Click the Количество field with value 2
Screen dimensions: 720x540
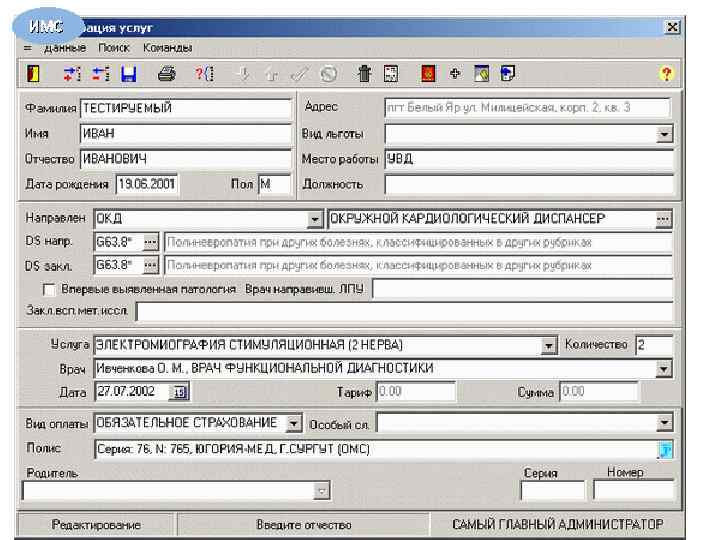pyautogui.click(x=654, y=345)
